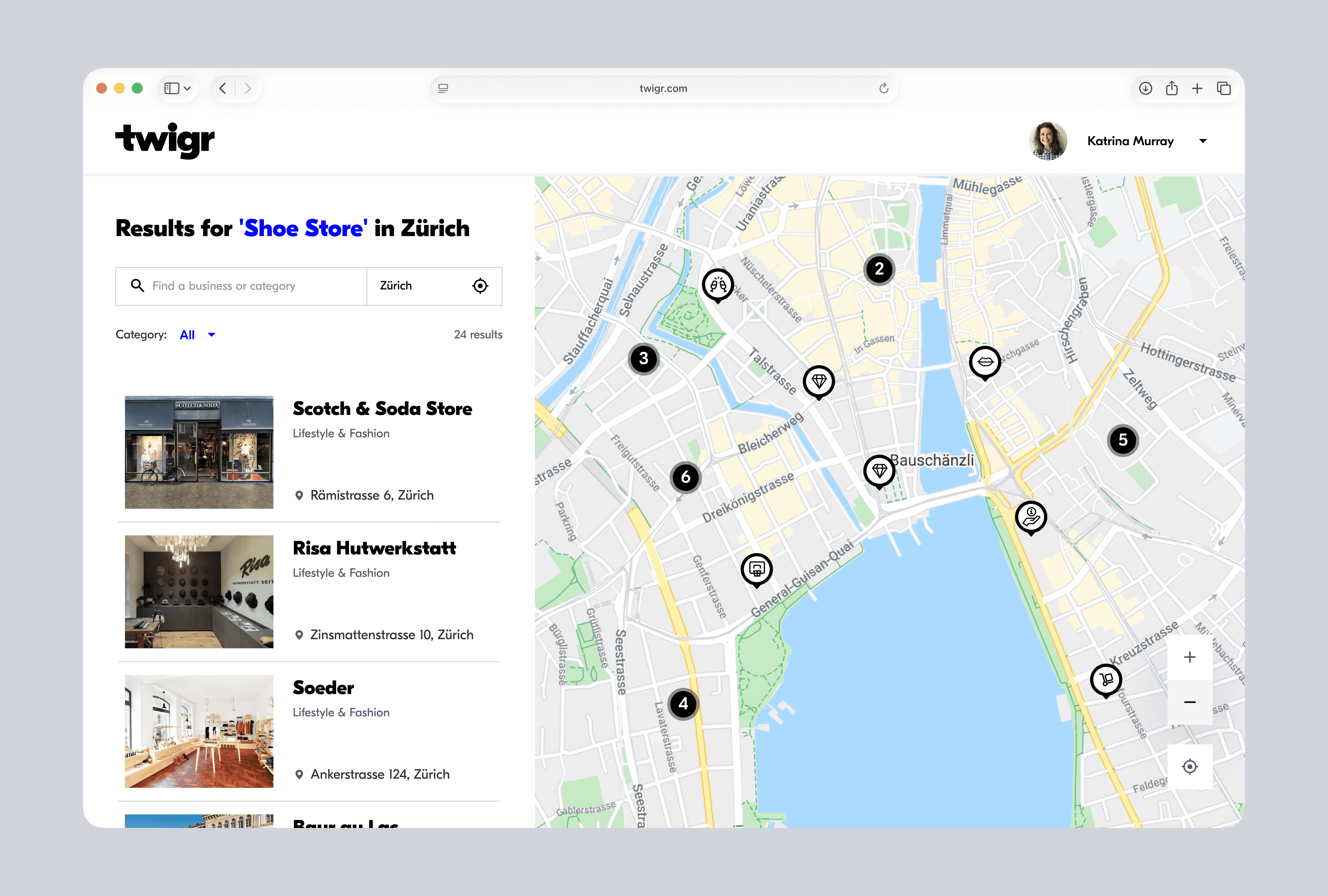
Task: Click the Soeder store thumbnail image
Action: [199, 731]
